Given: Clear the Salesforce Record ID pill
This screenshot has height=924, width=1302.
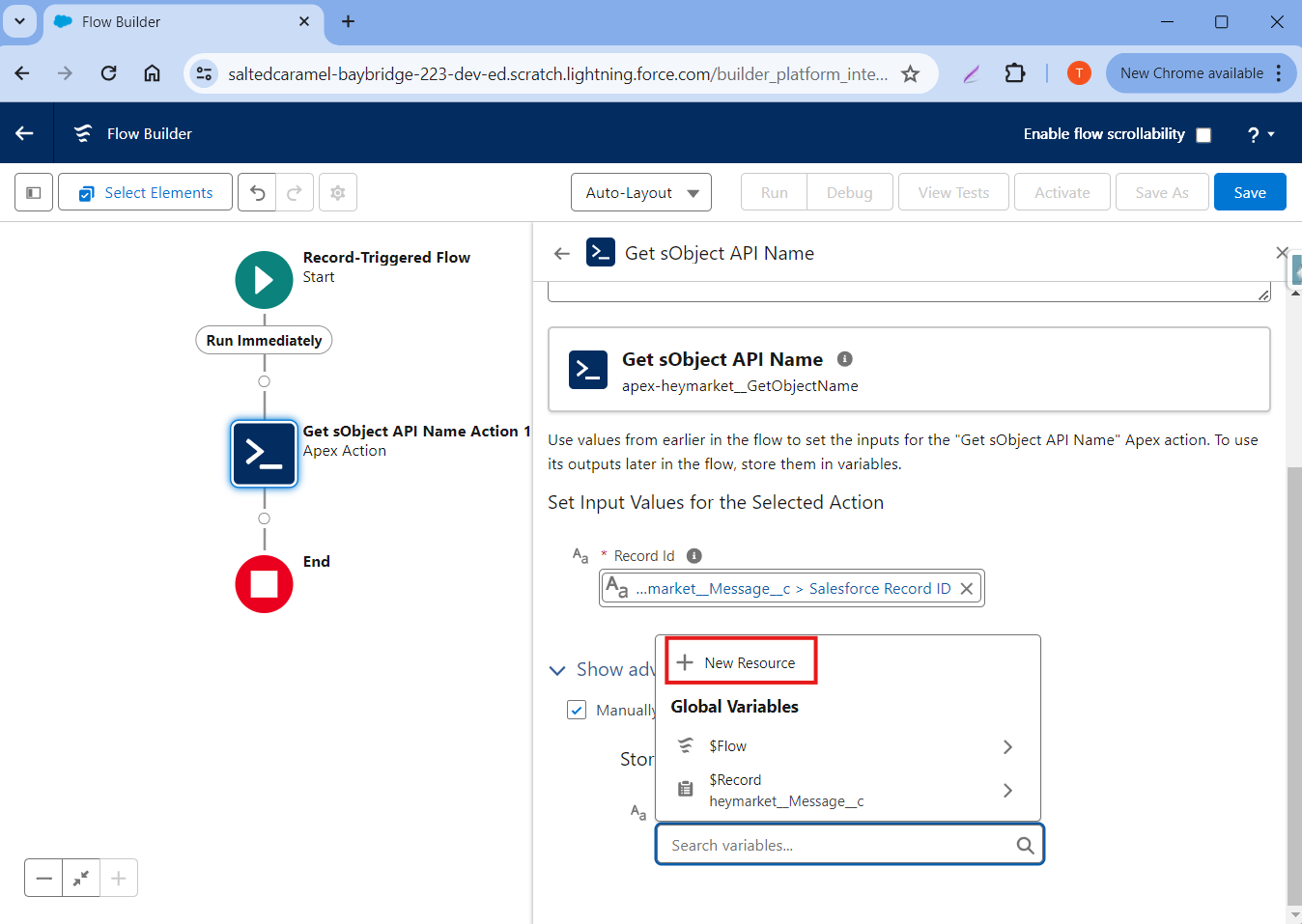Looking at the screenshot, I should pos(966,588).
